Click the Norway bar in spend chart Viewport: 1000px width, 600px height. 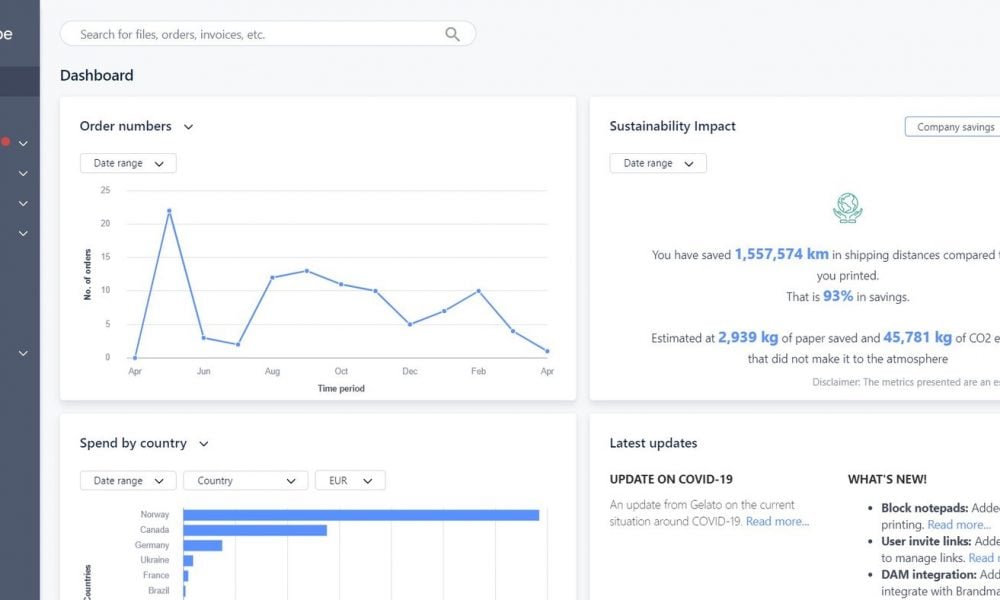(x=361, y=515)
